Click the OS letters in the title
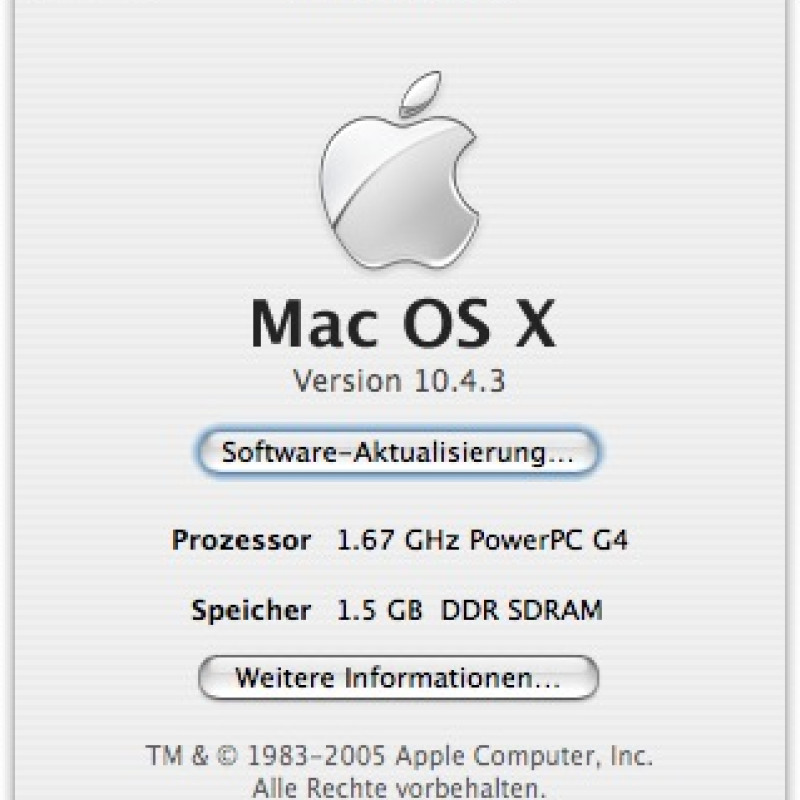This screenshot has height=800, width=800. coord(446,323)
